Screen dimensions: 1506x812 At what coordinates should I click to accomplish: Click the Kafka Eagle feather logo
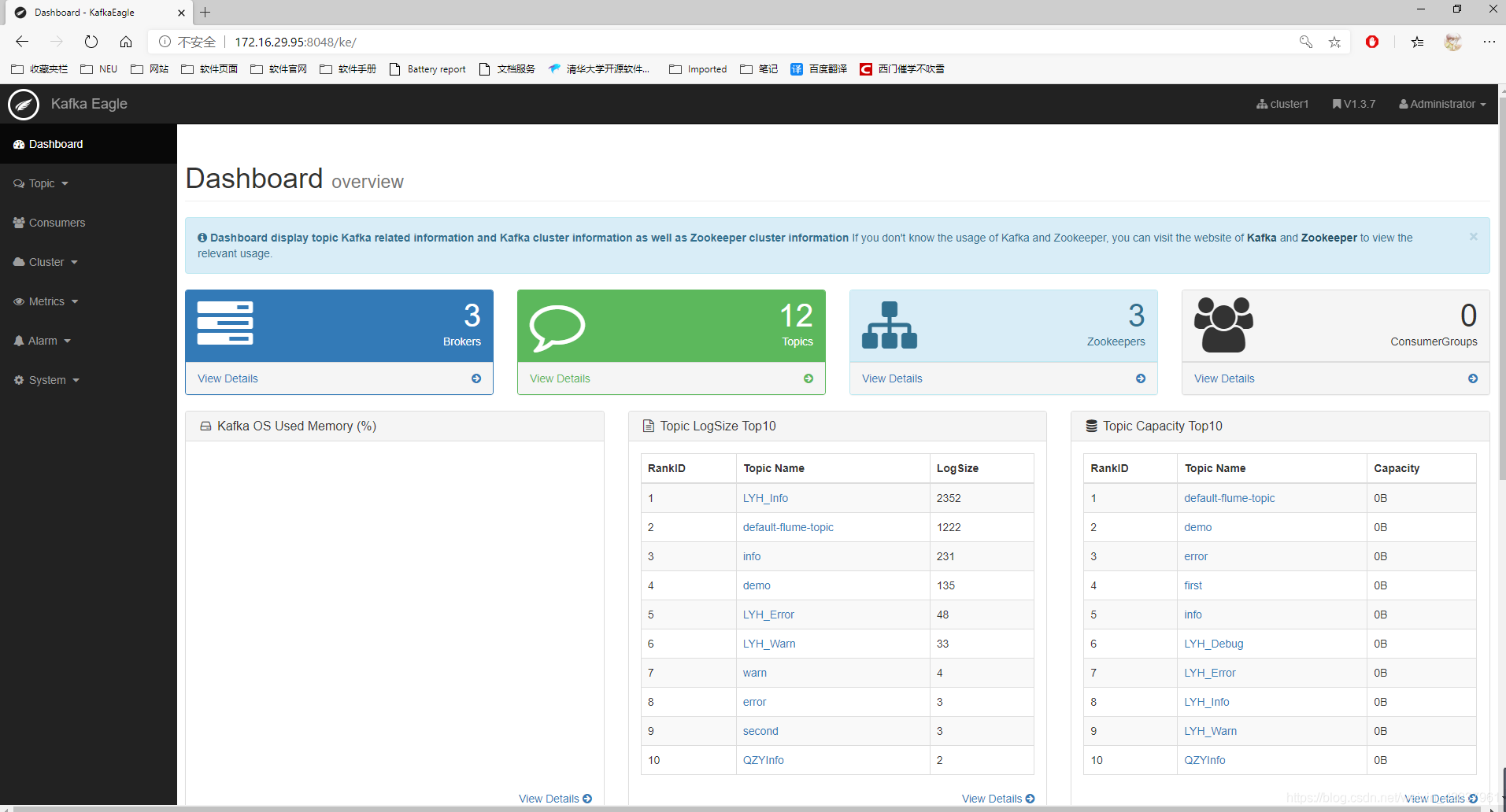click(24, 104)
